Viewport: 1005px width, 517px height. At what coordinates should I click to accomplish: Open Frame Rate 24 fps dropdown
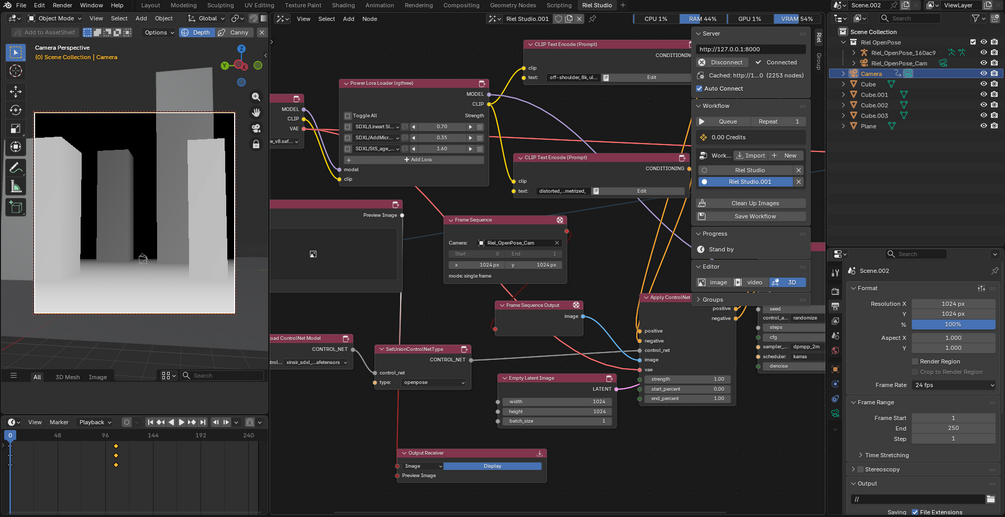pos(954,385)
